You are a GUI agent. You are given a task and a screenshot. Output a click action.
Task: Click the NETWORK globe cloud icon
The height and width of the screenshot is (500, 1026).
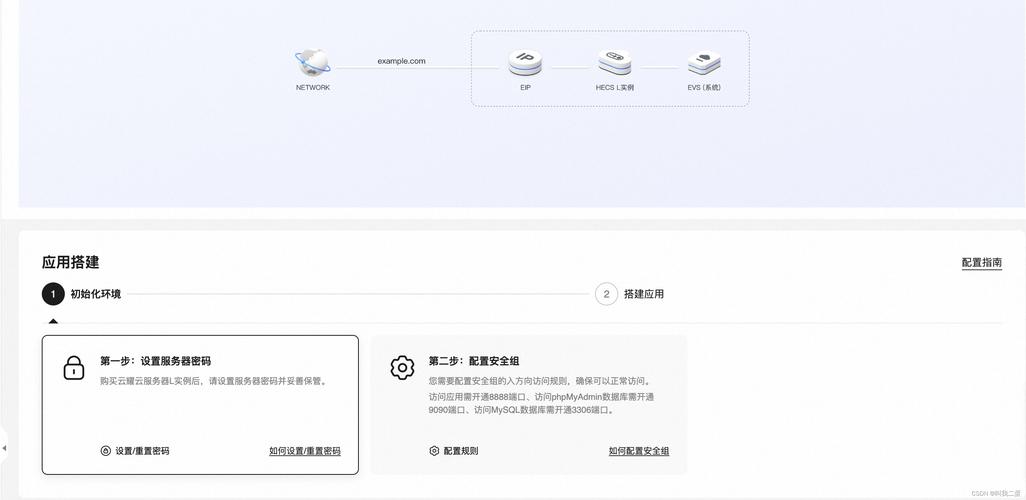pos(313,63)
